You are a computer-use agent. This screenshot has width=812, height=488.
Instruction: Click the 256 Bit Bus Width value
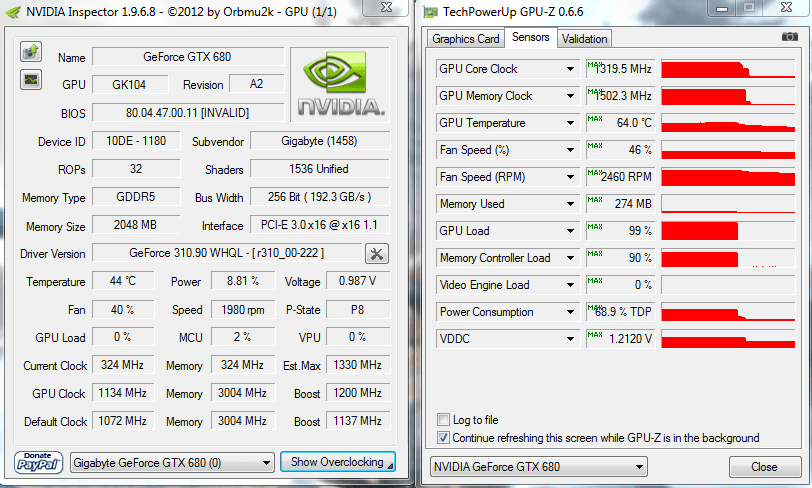point(320,197)
